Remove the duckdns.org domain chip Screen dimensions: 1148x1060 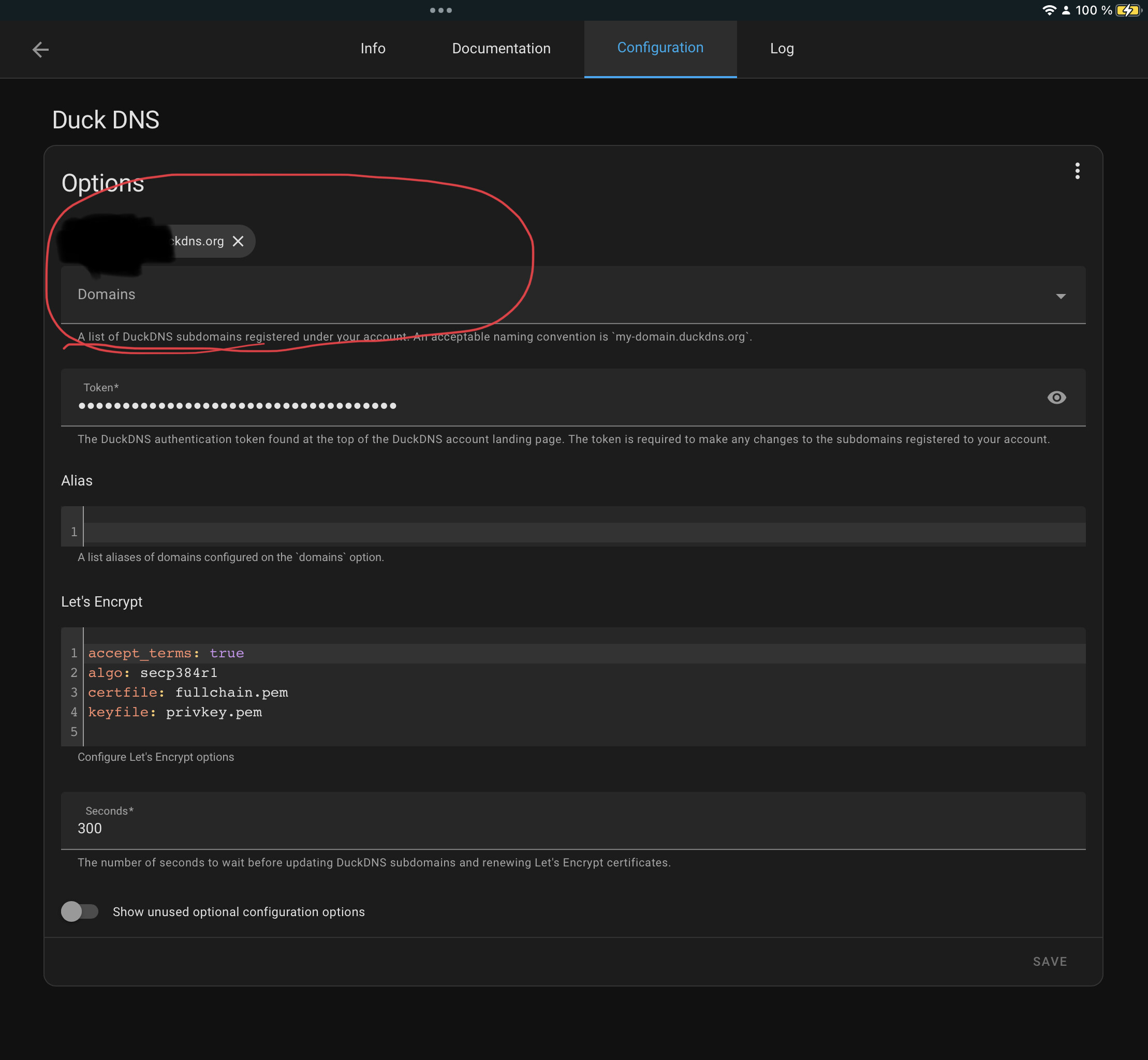click(238, 241)
